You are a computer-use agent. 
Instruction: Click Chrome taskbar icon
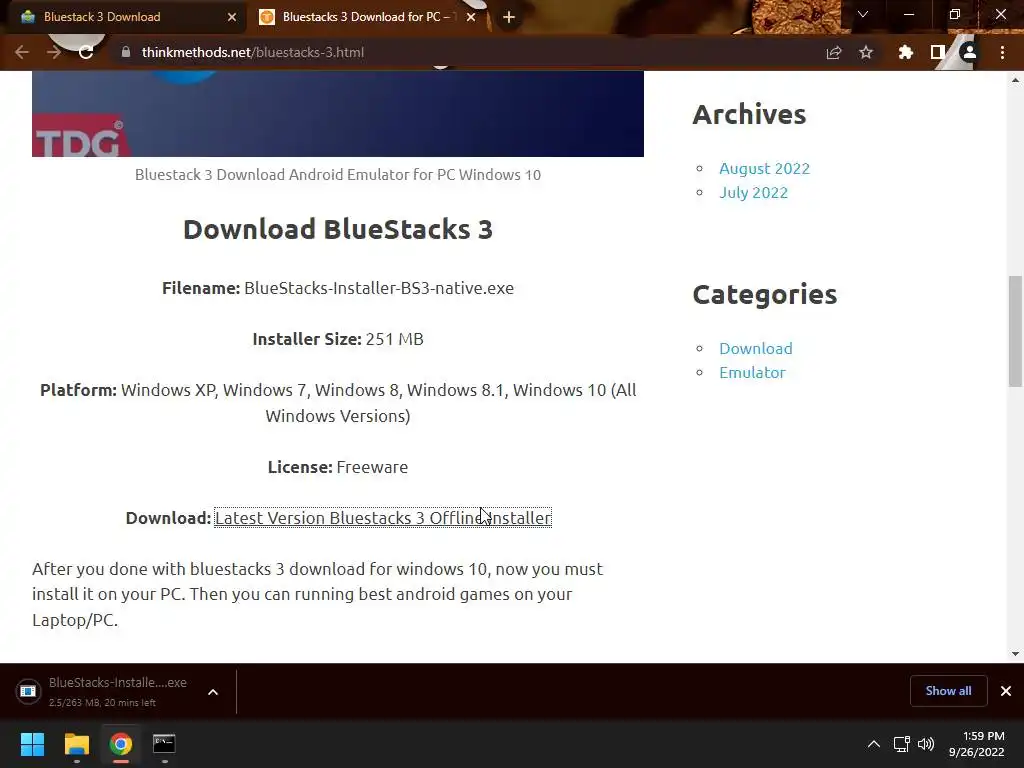121,744
